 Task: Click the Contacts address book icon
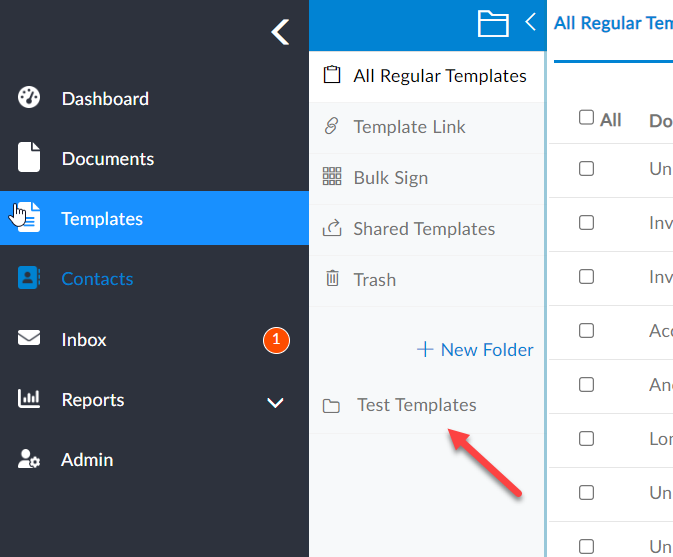tap(29, 278)
